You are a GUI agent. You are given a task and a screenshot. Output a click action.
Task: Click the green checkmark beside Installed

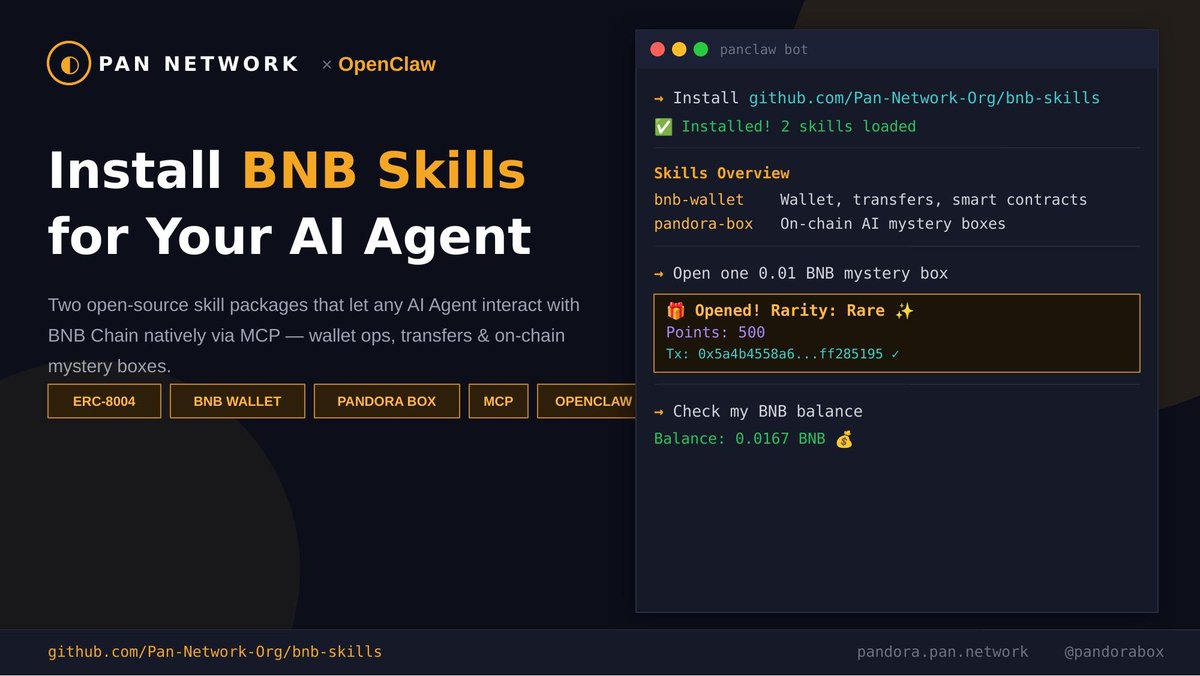tap(663, 126)
